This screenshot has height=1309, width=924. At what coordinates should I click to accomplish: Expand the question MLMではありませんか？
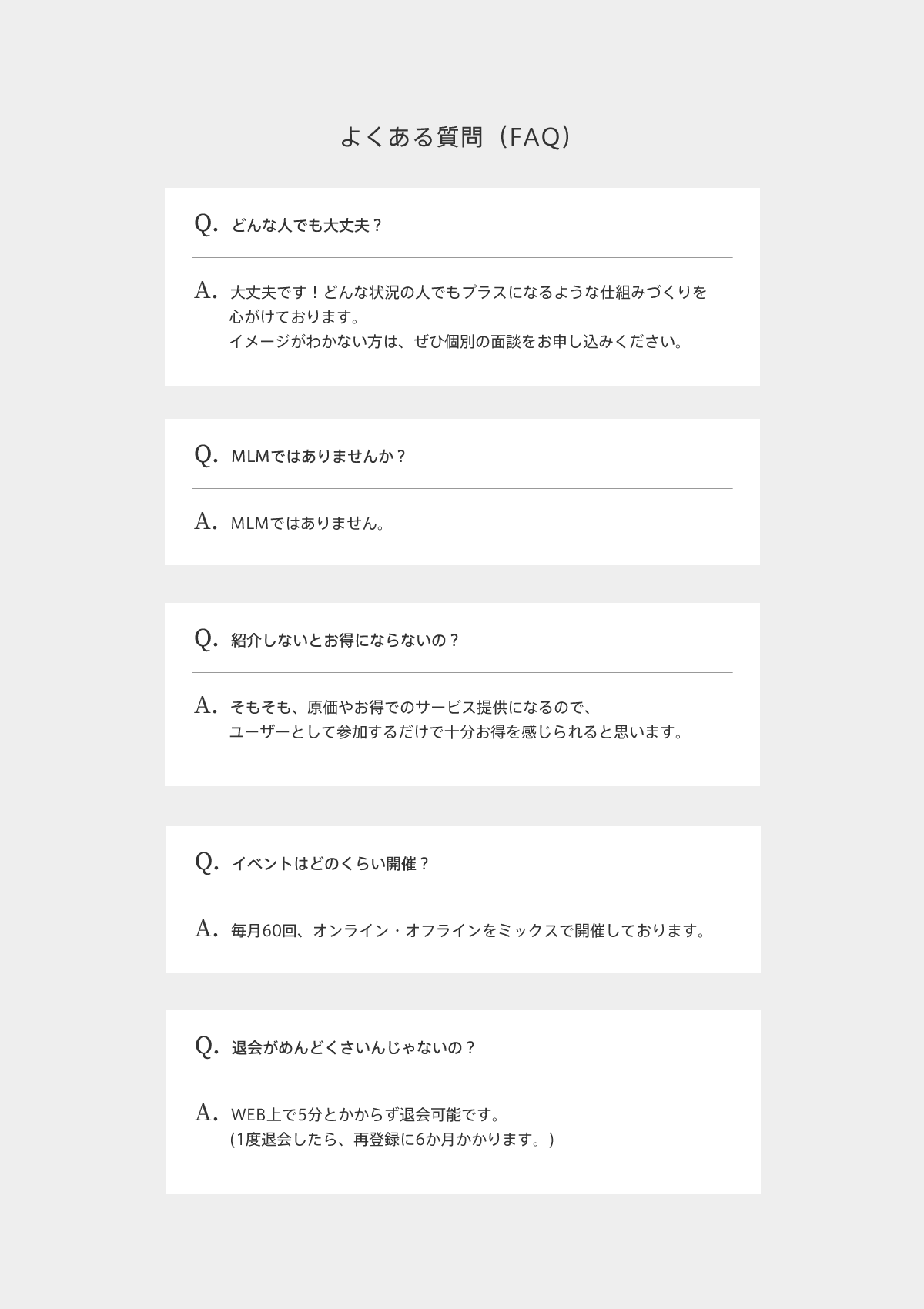pyautogui.click(x=319, y=456)
